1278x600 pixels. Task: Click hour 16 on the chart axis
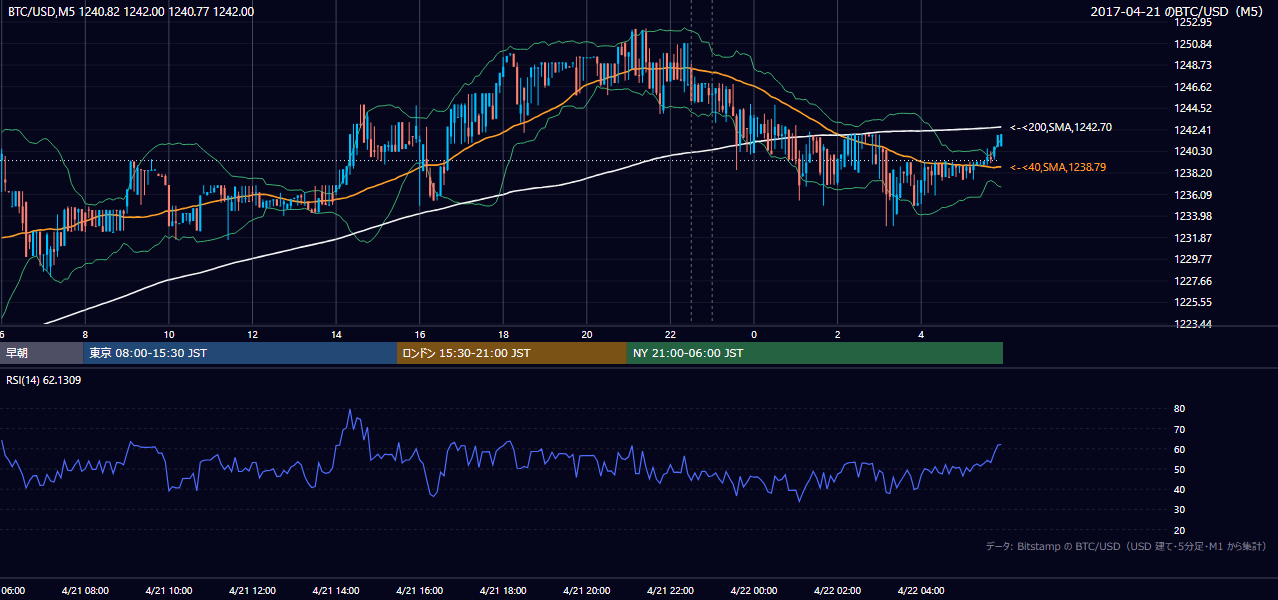(x=419, y=335)
